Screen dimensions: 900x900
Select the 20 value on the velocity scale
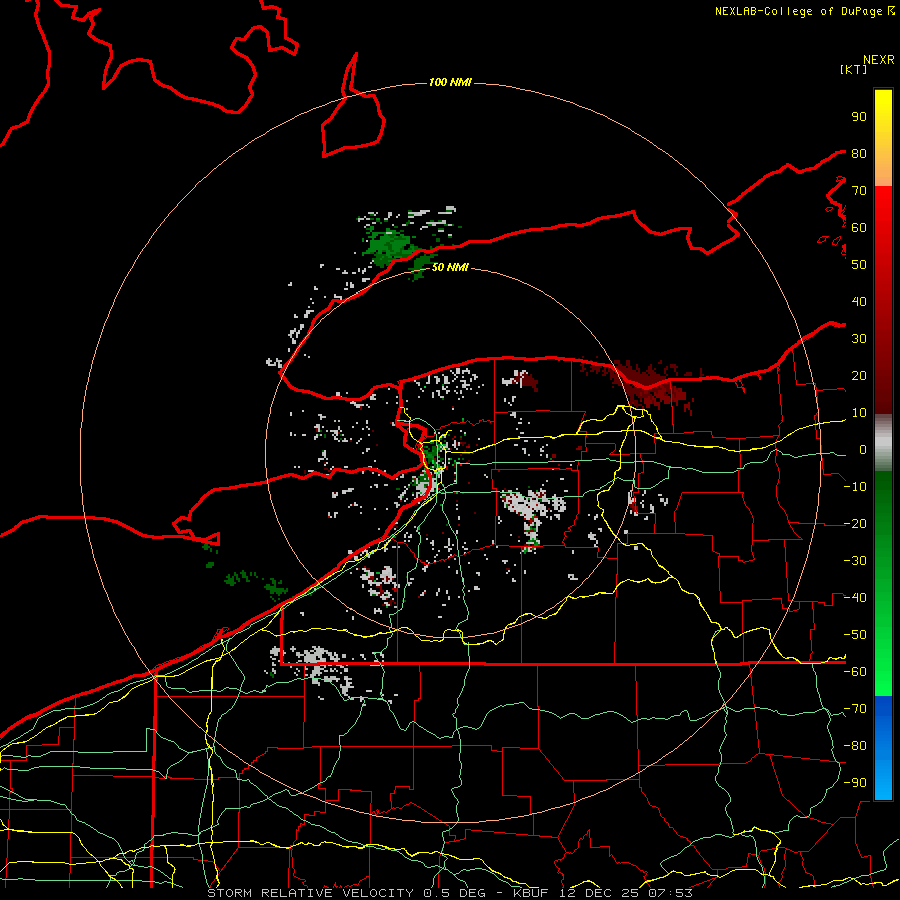(859, 376)
